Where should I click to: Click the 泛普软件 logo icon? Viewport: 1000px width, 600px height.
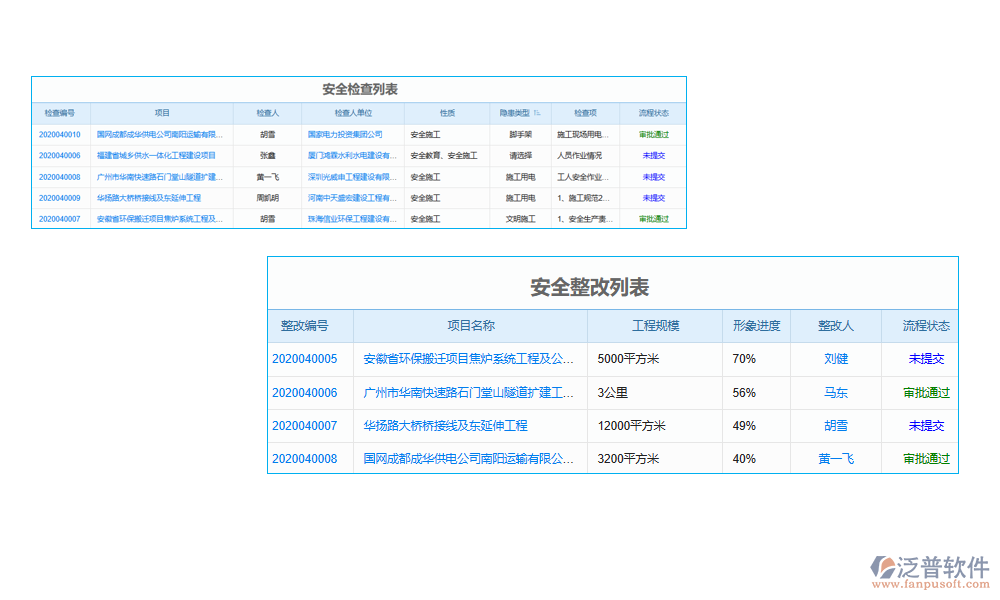tap(882, 567)
